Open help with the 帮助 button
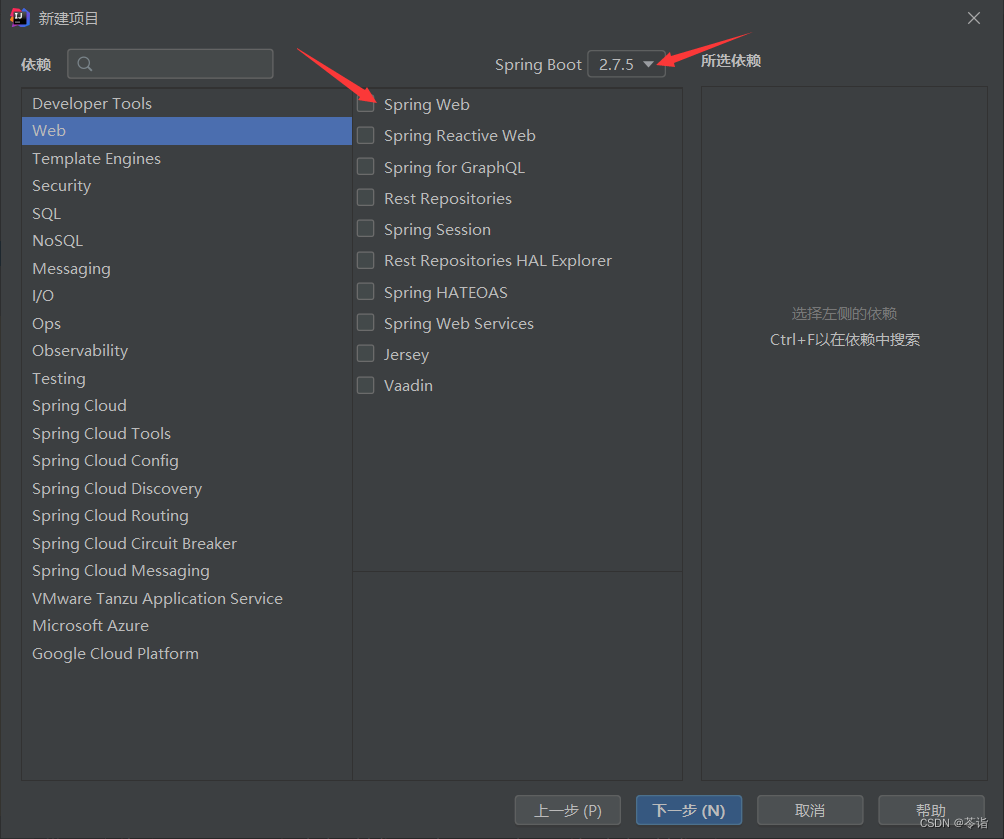This screenshot has height=839, width=1004. pos(931,810)
